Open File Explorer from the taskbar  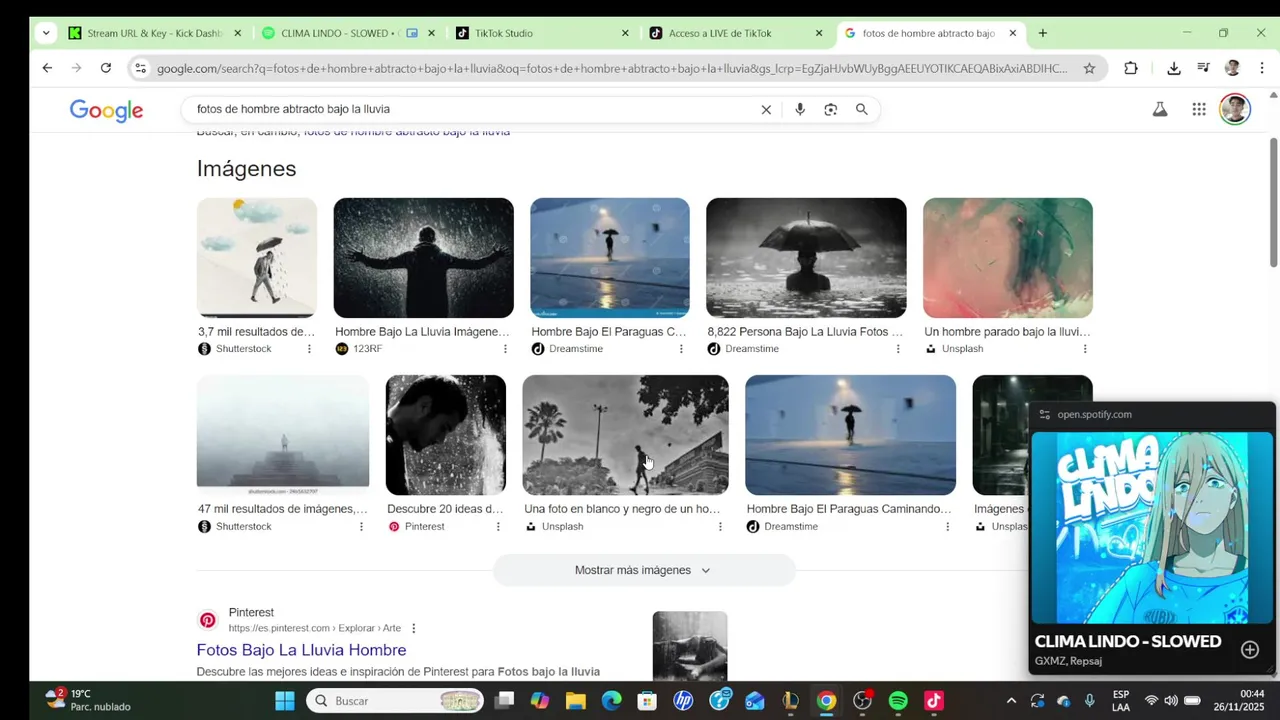pyautogui.click(x=575, y=701)
